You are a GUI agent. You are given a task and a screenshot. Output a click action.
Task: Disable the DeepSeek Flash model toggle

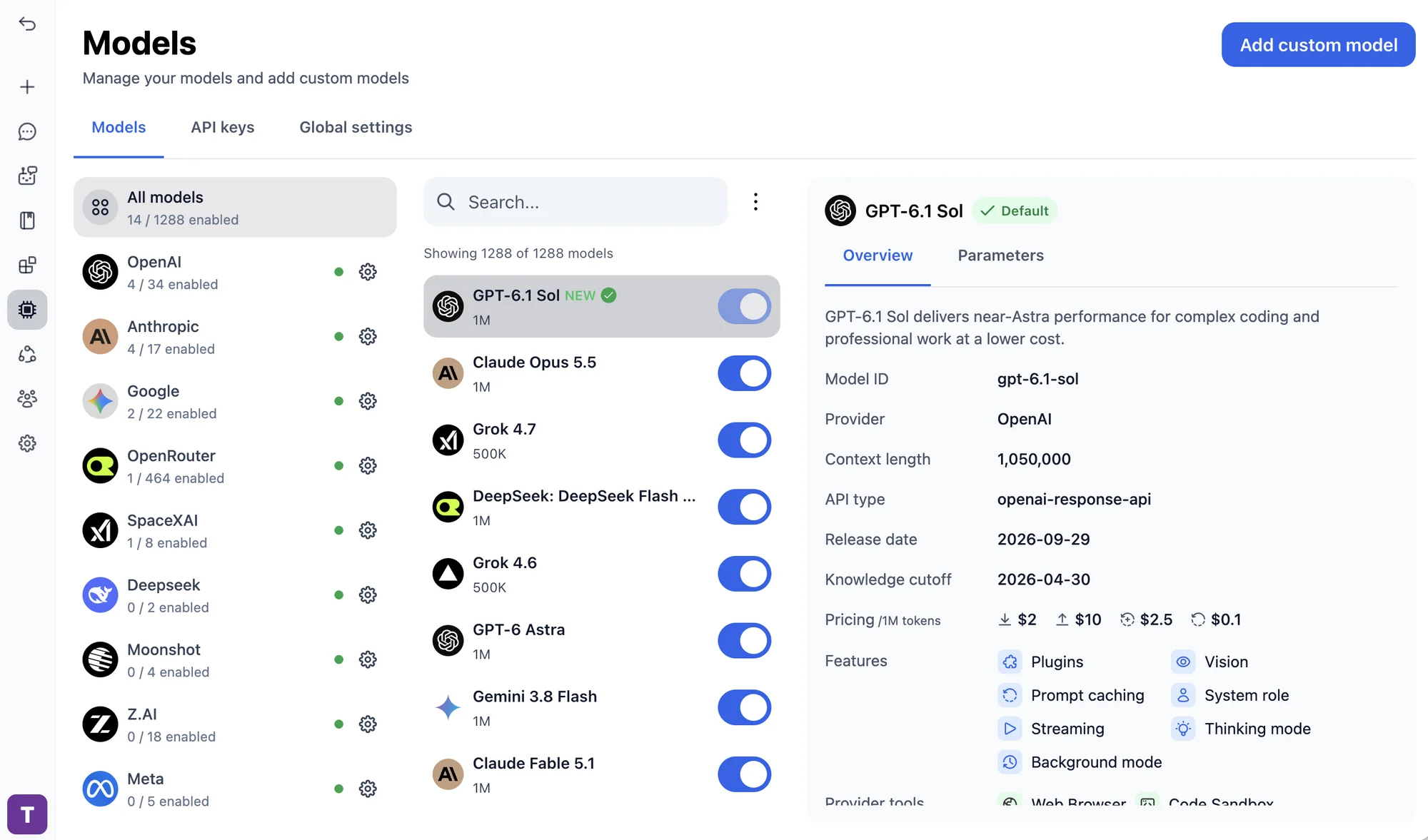744,507
